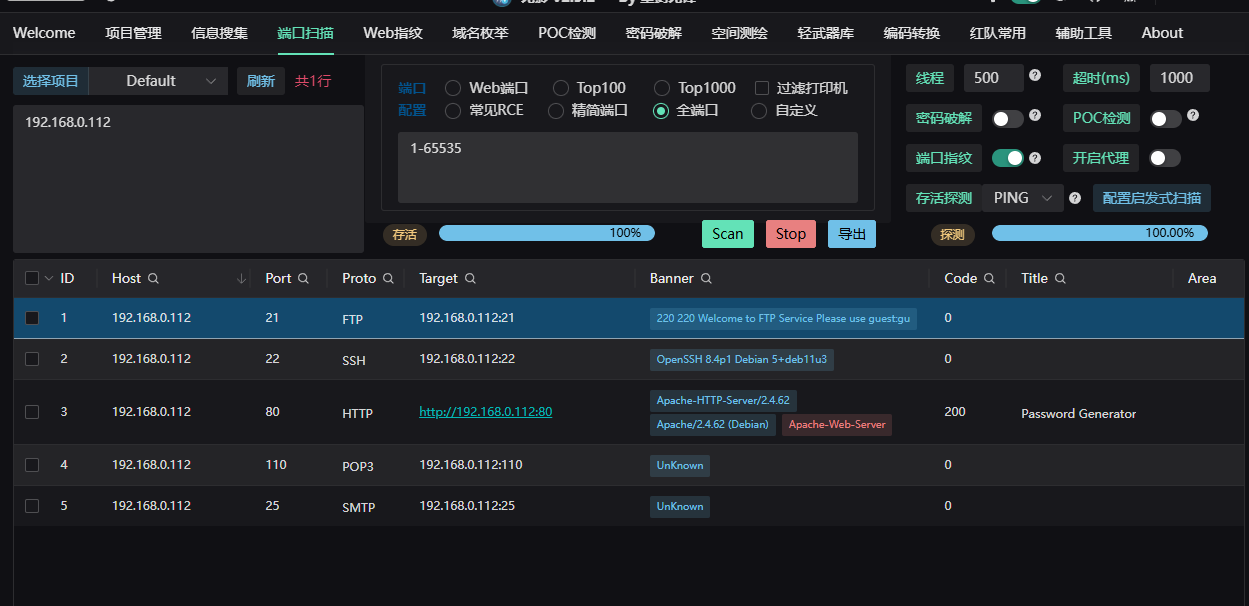This screenshot has width=1249, height=606.
Task: Open the 密码破解 tab in top navigation
Action: [654, 33]
